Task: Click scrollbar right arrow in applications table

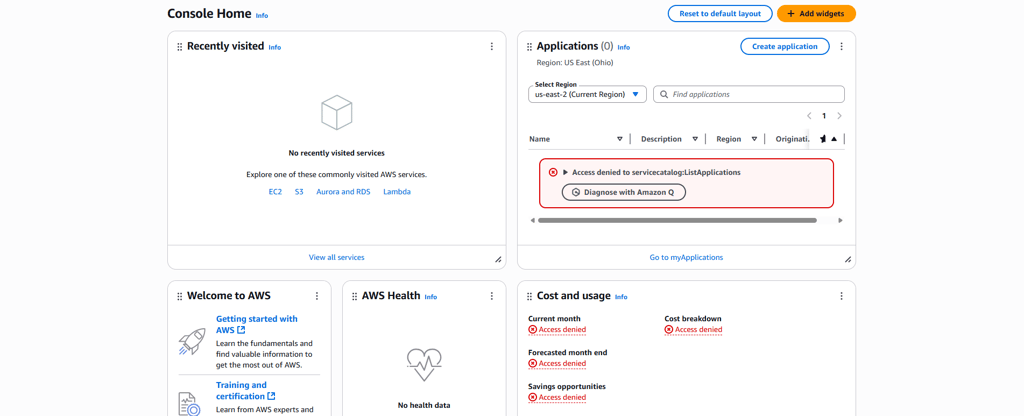Action: click(x=840, y=221)
